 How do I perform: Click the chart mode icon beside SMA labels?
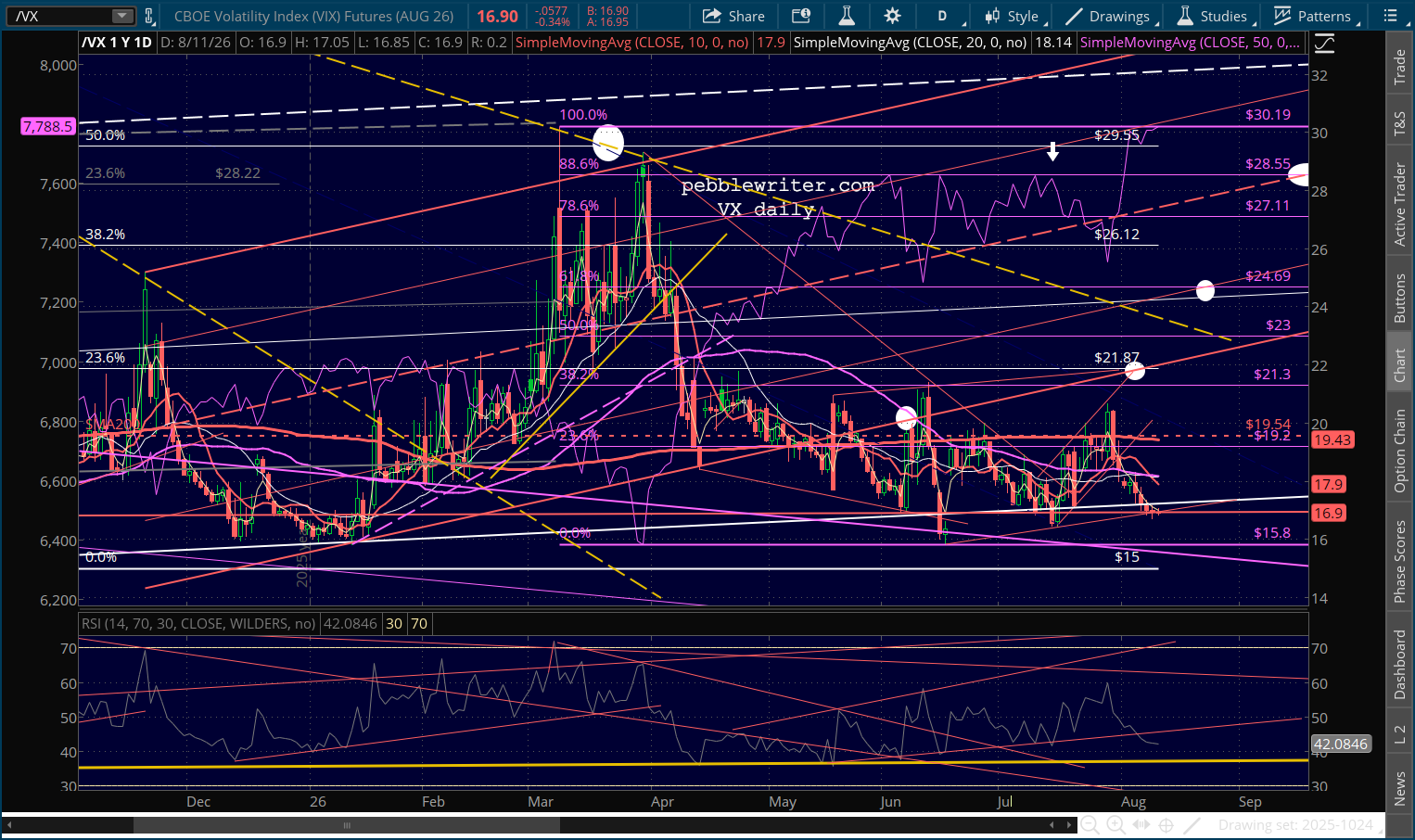(x=1325, y=43)
